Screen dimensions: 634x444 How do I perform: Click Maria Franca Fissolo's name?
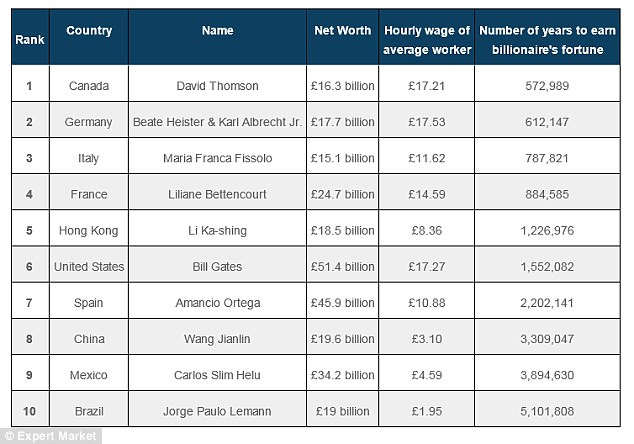pyautogui.click(x=218, y=158)
